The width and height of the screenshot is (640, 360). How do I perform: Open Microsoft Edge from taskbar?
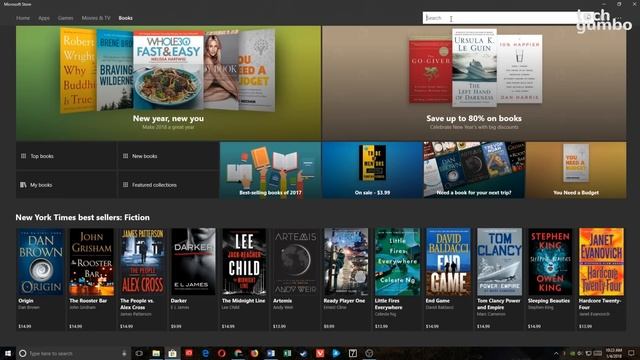pyautogui.click(x=205, y=353)
